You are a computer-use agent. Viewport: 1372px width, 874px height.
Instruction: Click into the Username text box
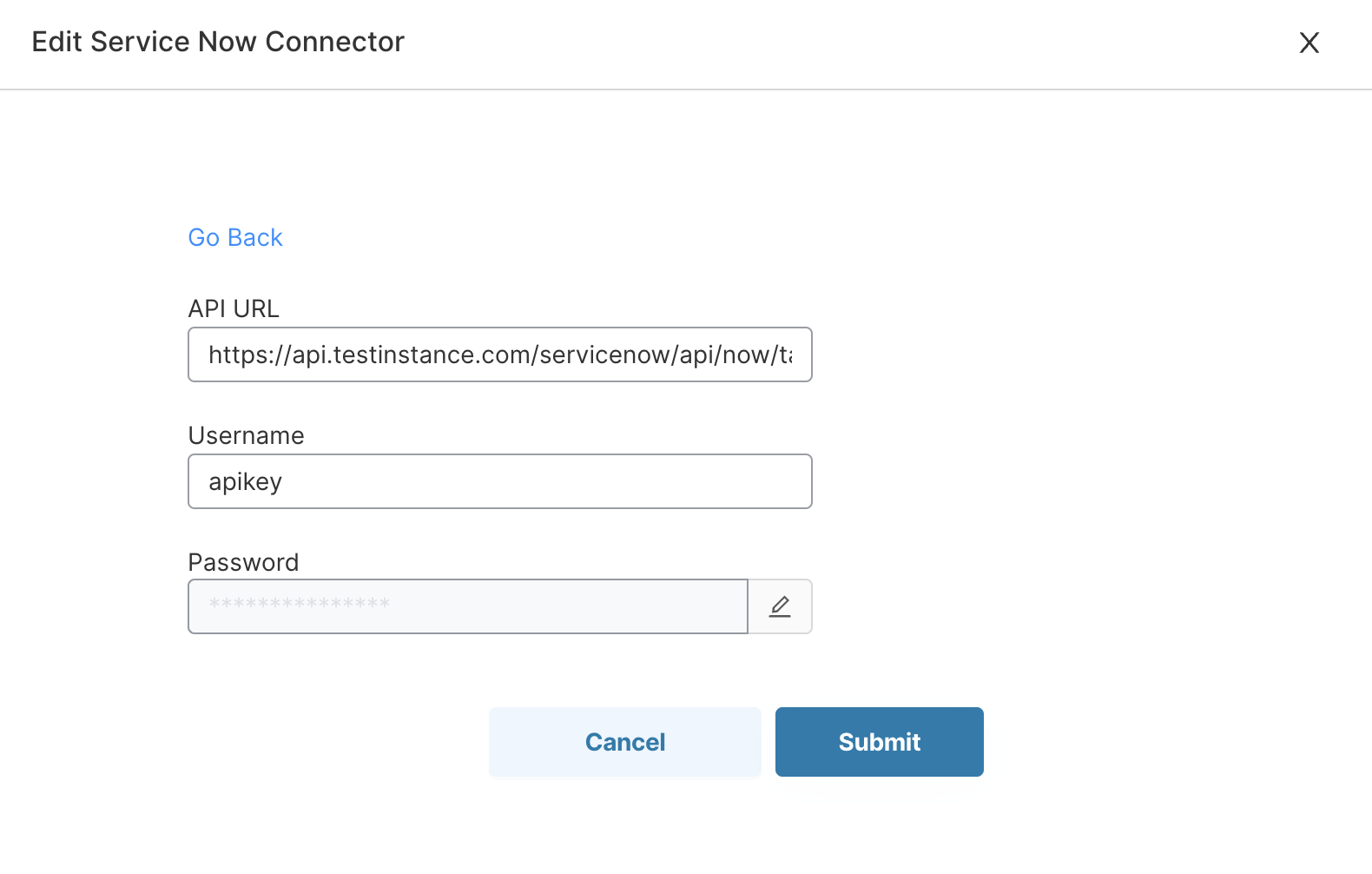tap(500, 481)
